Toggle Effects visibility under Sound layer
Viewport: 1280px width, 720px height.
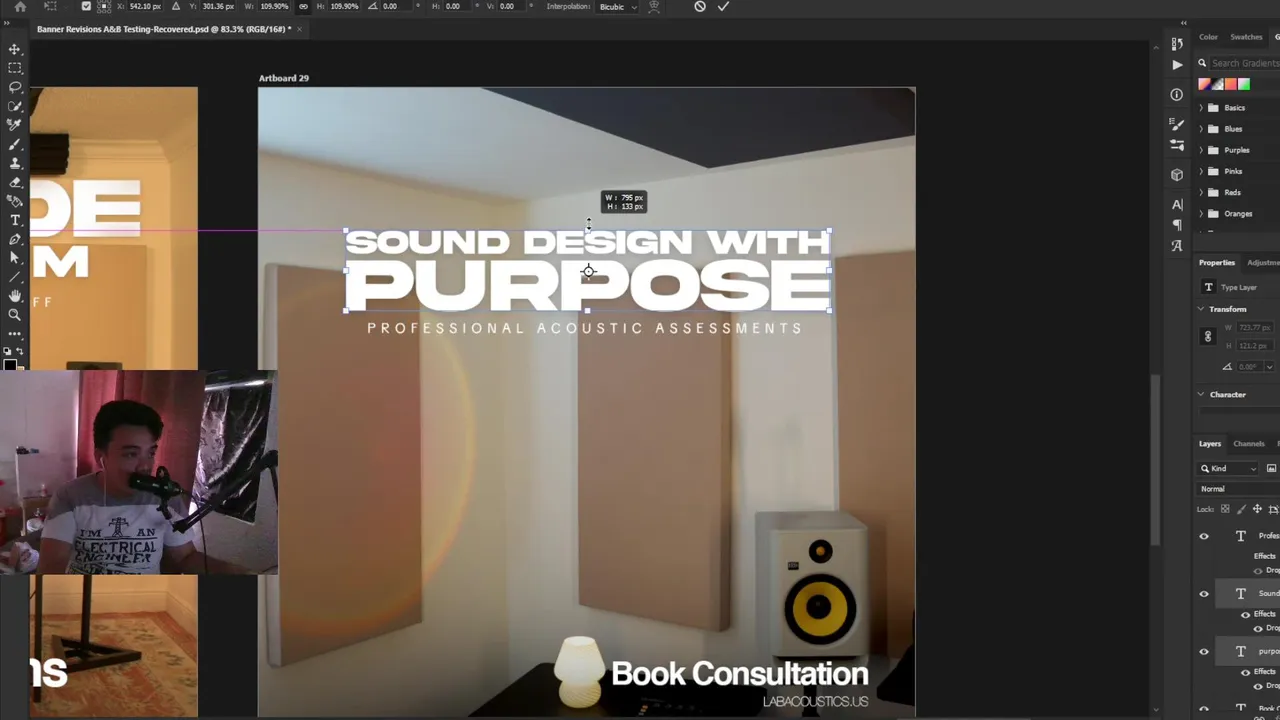click(x=1246, y=614)
